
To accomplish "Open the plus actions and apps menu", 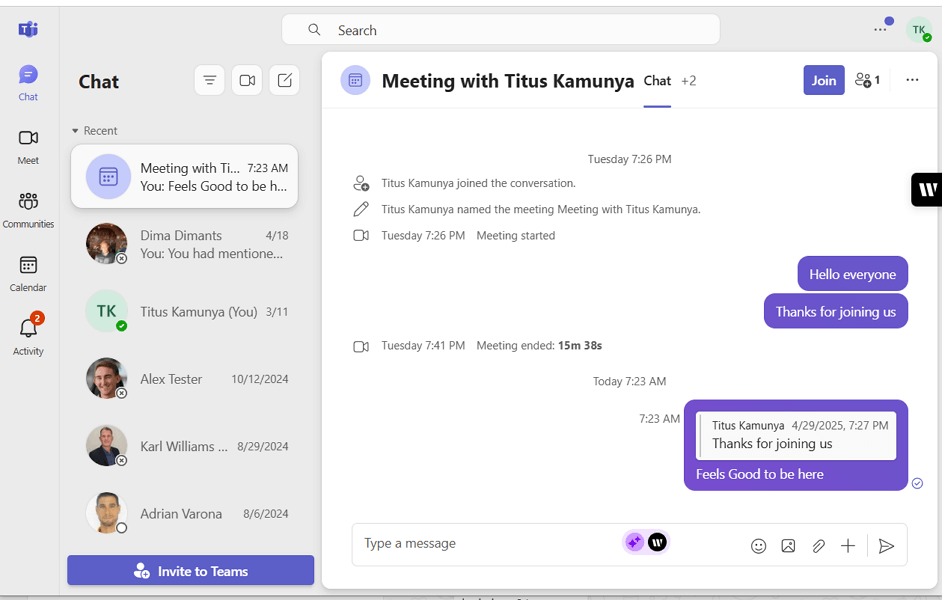I will click(848, 545).
